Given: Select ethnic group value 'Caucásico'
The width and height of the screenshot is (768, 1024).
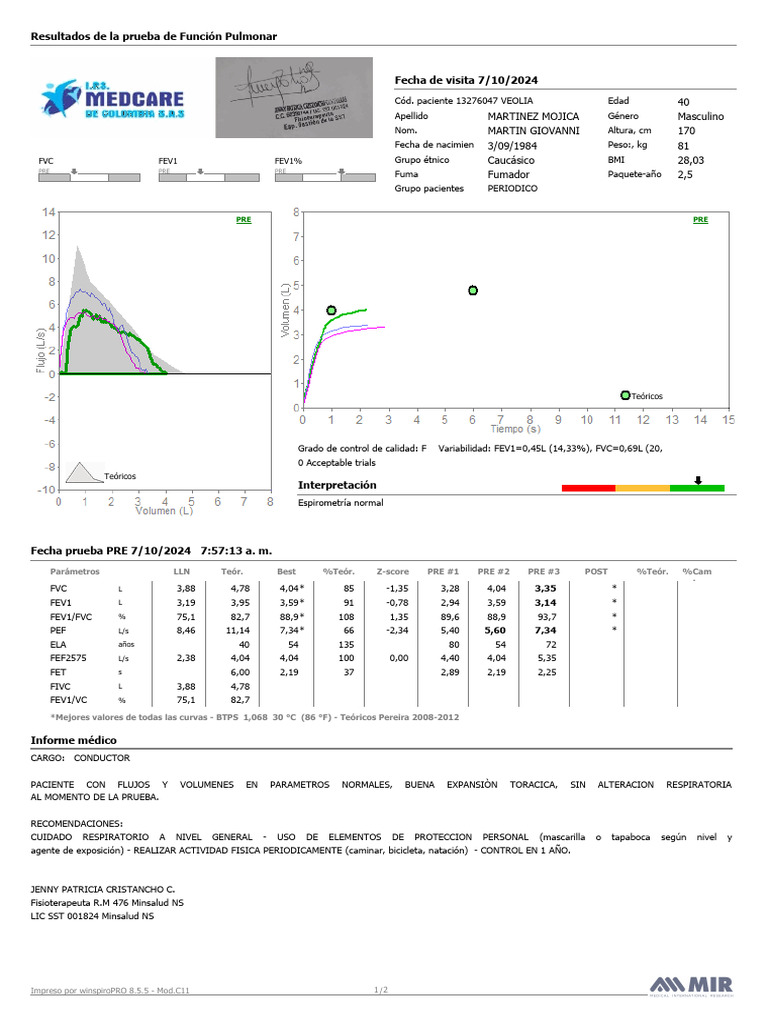Looking at the screenshot, I should [511, 160].
